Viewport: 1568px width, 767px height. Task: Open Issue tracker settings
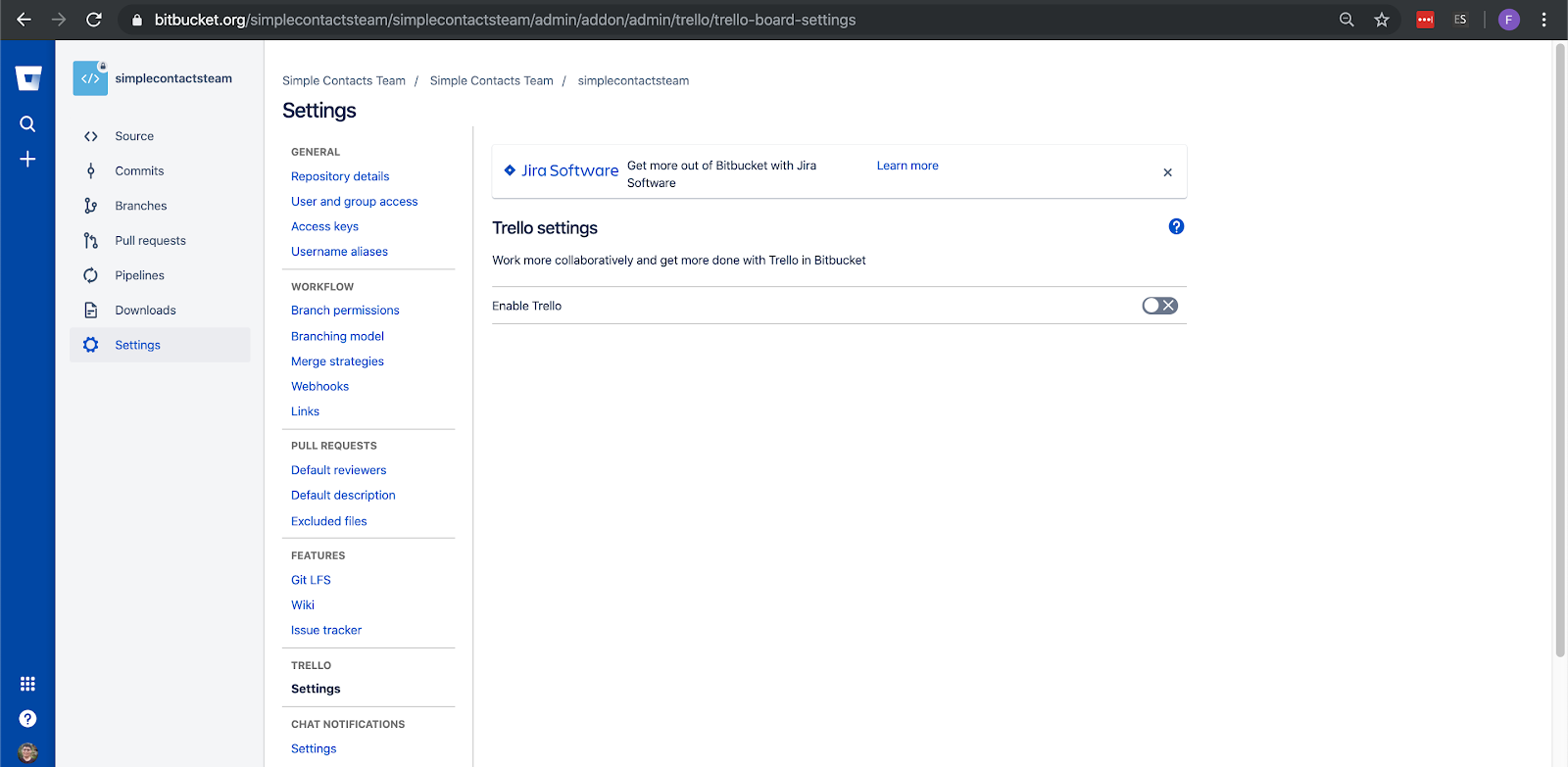coord(326,630)
